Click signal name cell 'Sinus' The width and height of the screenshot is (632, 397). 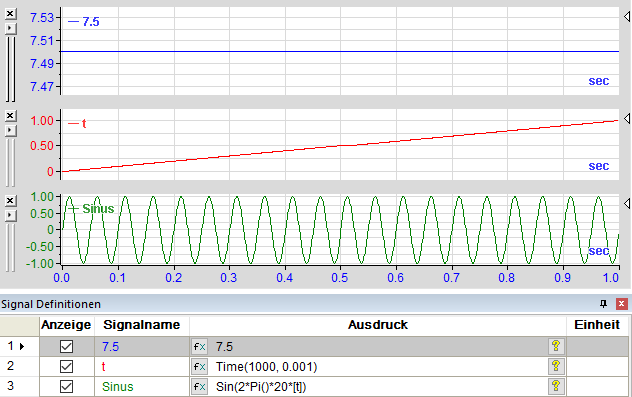(141, 387)
